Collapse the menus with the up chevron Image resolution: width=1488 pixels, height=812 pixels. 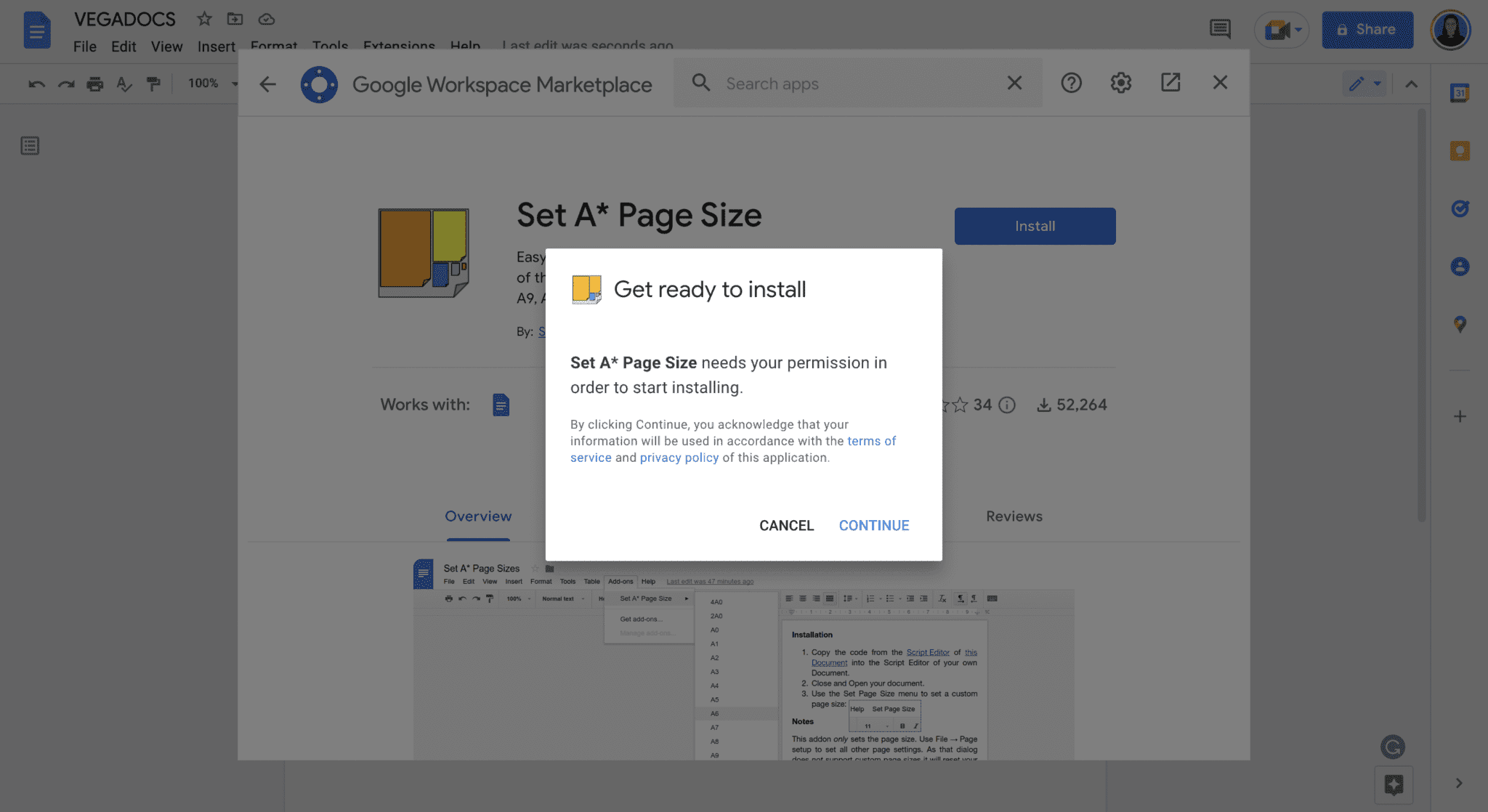click(1411, 84)
